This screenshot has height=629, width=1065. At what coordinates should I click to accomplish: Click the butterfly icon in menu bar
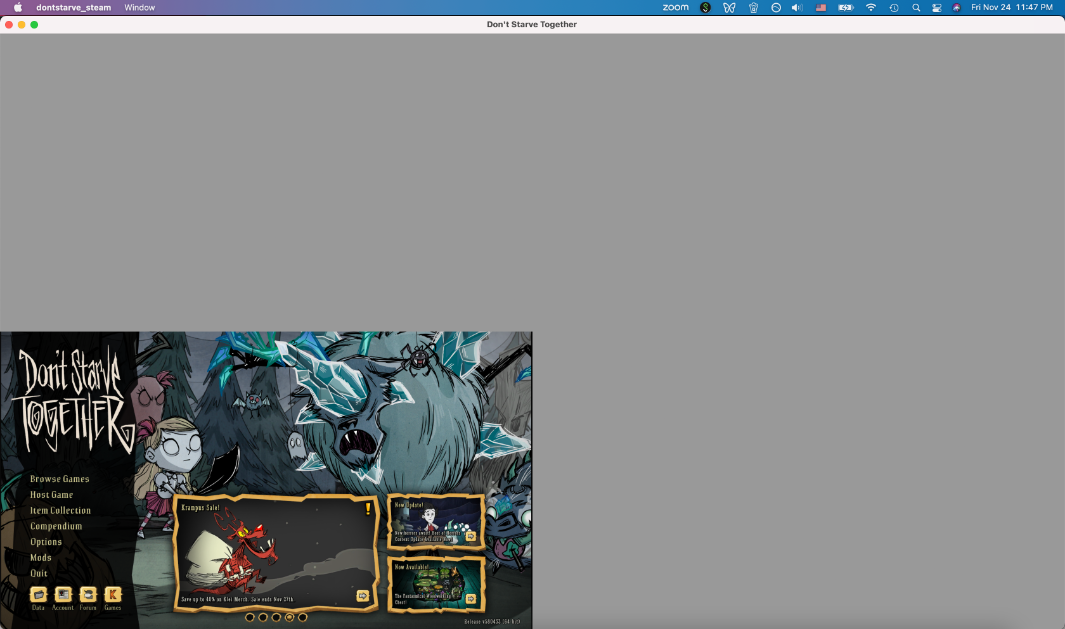(729, 7)
